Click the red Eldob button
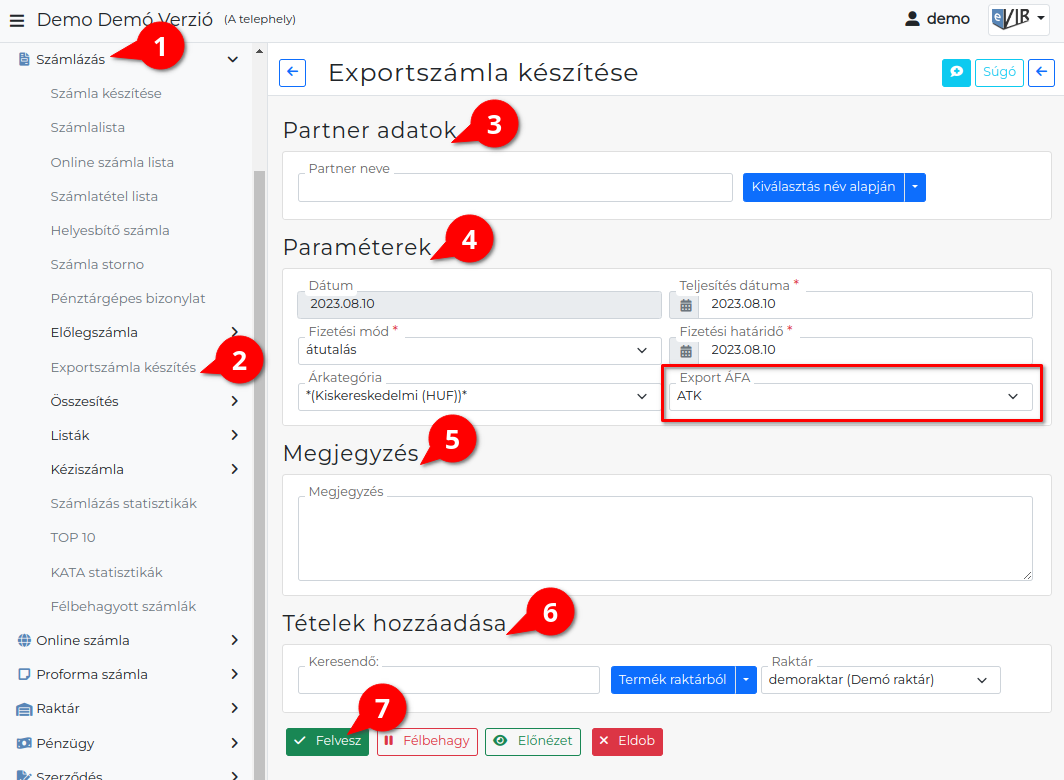The image size is (1064, 780). pos(627,741)
